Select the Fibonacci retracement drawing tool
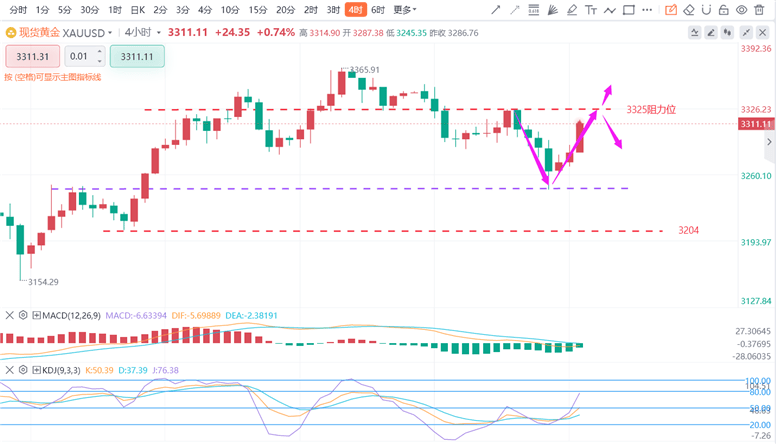Image resolution: width=777 pixels, height=444 pixels. (534, 10)
